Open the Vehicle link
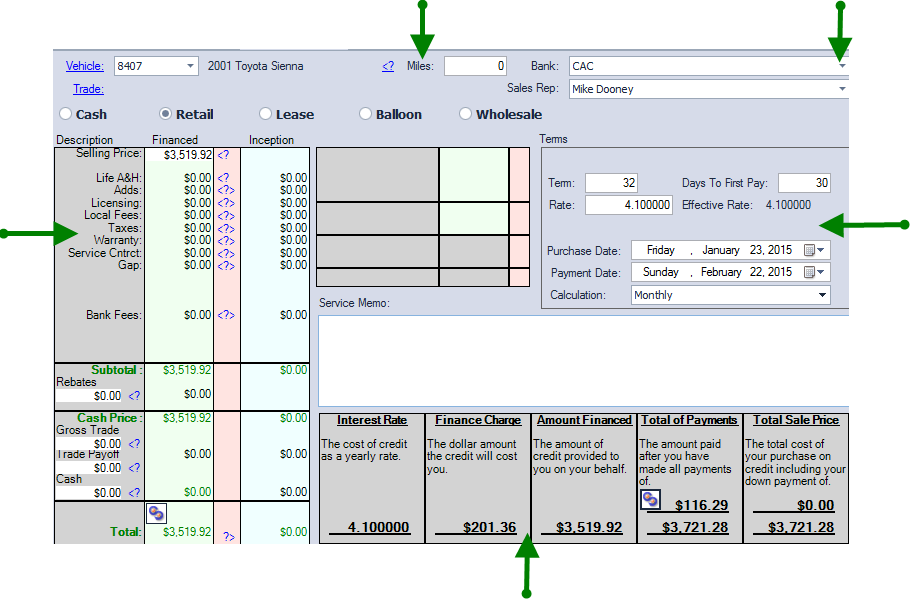 85,66
